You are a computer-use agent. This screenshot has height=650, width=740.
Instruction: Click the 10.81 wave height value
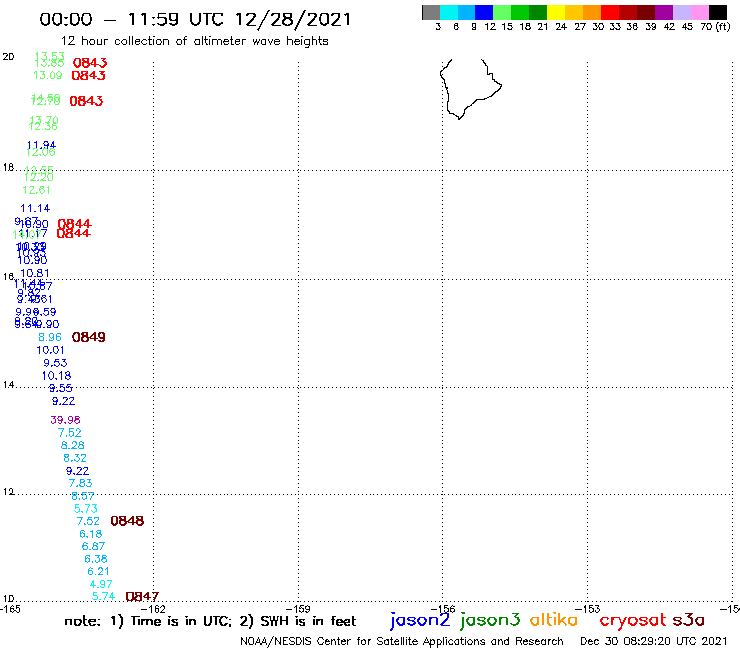coord(35,273)
